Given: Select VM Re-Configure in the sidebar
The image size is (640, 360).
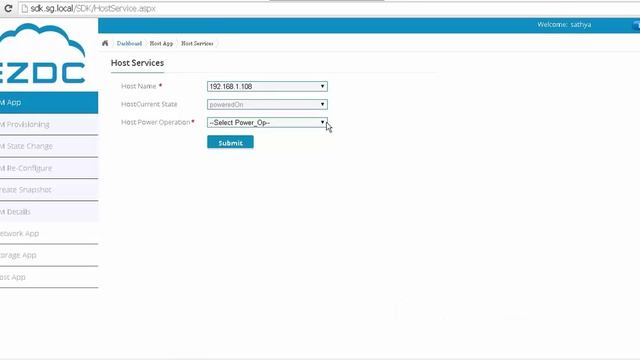Looking at the screenshot, I should pyautogui.click(x=49, y=168).
